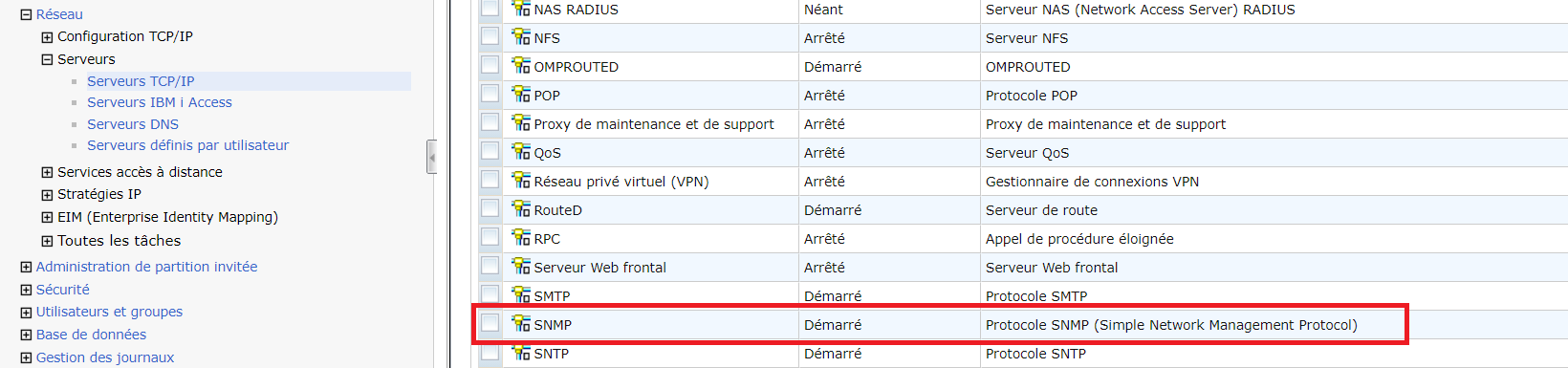Viewport: 1568px width, 368px height.
Task: Tick the checkbox for the NFS row
Action: point(490,36)
